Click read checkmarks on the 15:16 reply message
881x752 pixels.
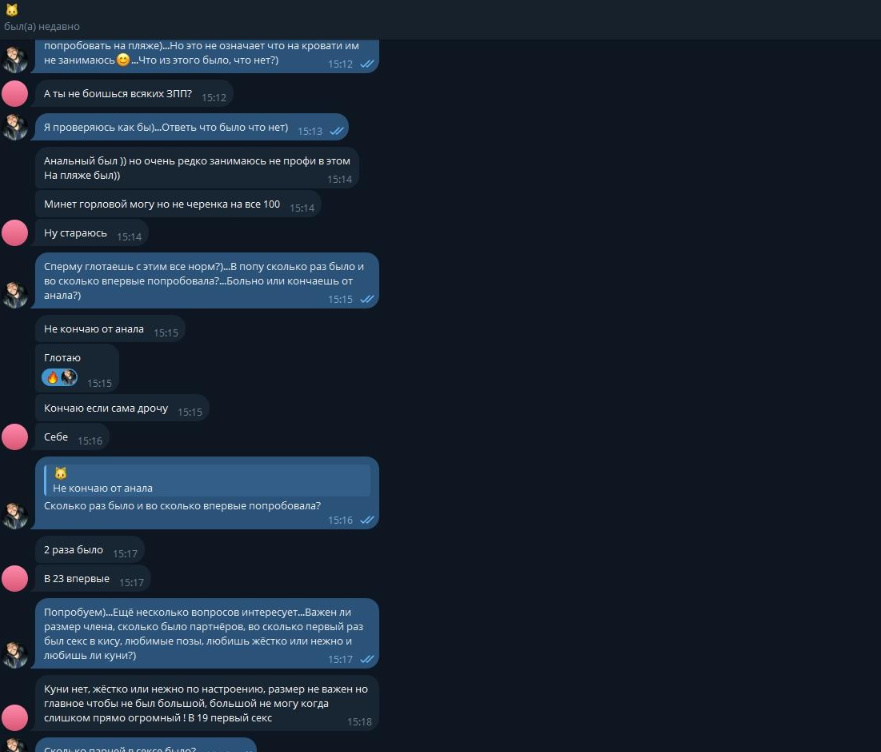[367, 520]
